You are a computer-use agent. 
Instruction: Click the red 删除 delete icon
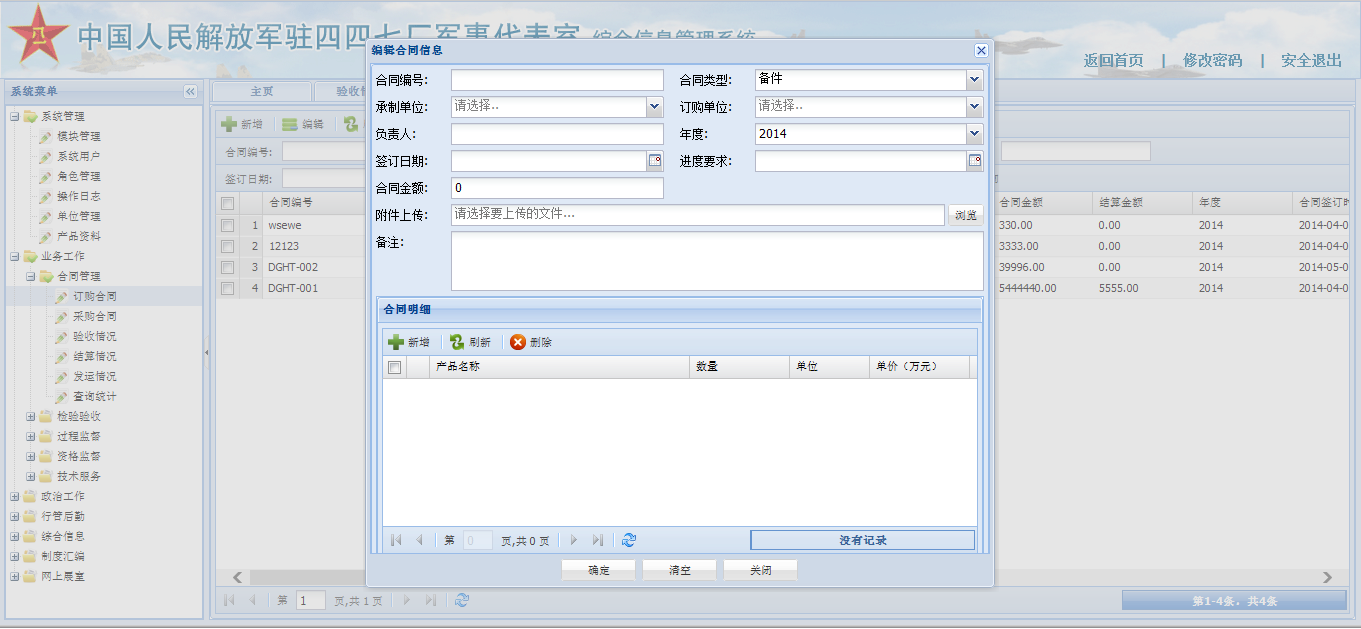pyautogui.click(x=518, y=342)
